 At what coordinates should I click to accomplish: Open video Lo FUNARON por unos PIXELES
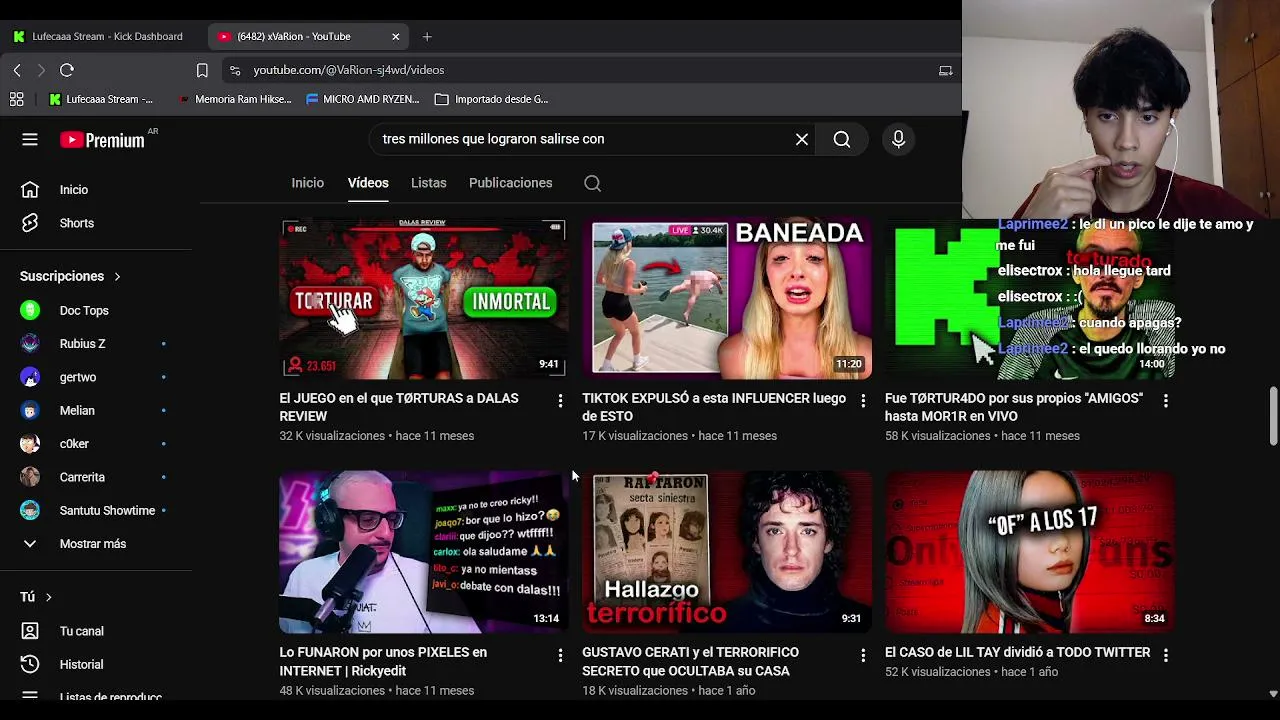(383, 661)
